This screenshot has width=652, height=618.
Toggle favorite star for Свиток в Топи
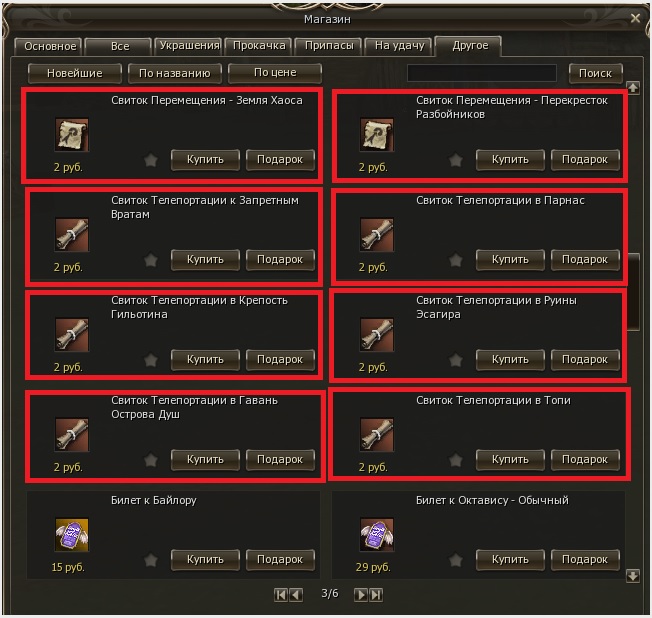coord(456,460)
